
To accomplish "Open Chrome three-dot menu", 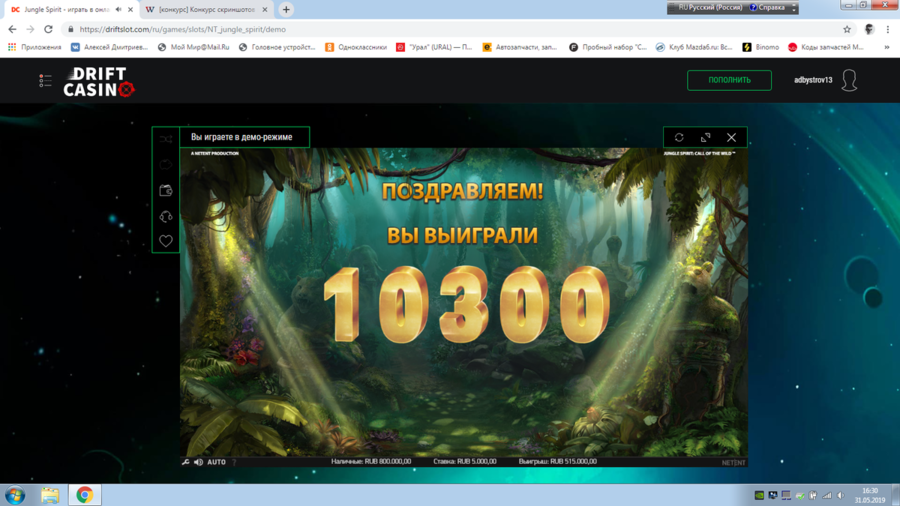I will coord(887,29).
